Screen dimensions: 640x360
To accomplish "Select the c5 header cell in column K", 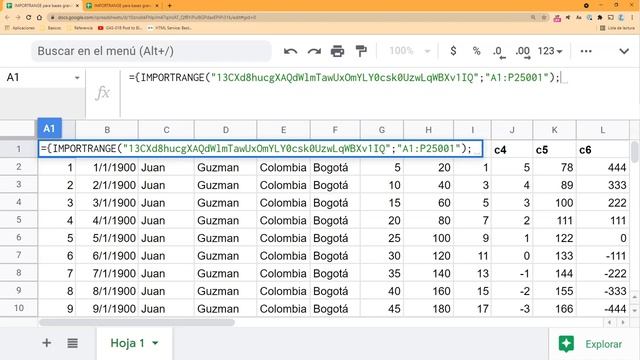I will coord(554,149).
